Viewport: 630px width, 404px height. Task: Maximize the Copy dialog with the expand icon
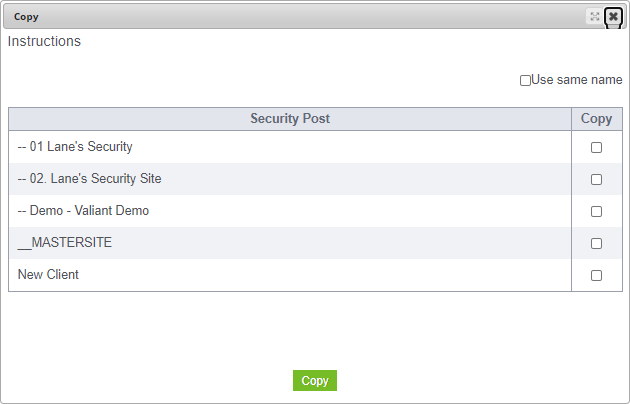click(x=594, y=16)
